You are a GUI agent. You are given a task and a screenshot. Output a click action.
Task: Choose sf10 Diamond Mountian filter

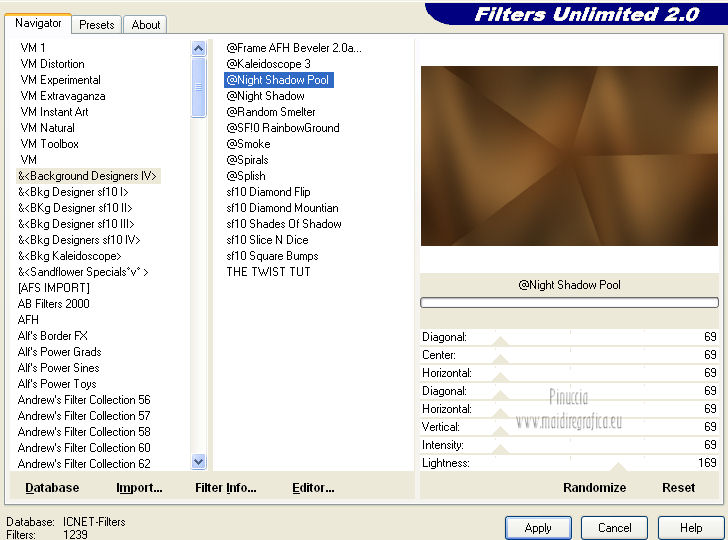(x=282, y=208)
